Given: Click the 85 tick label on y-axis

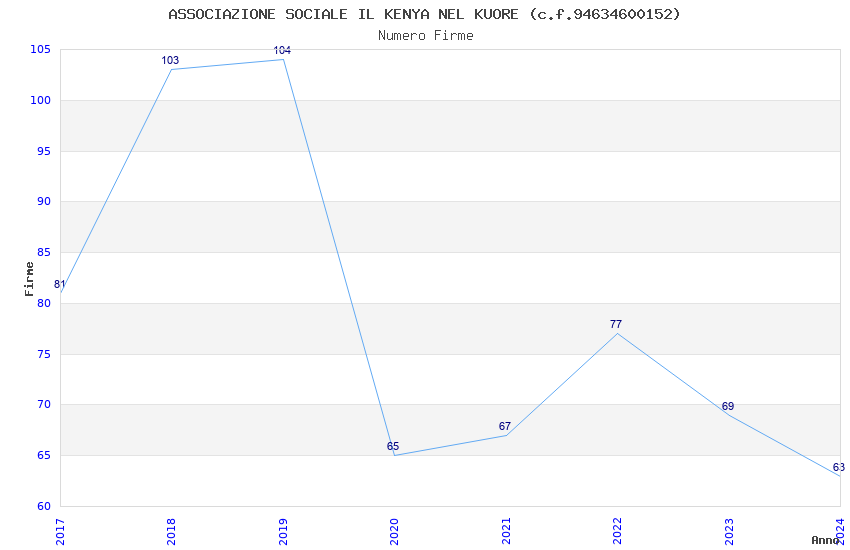Looking at the screenshot, I should point(44,253).
